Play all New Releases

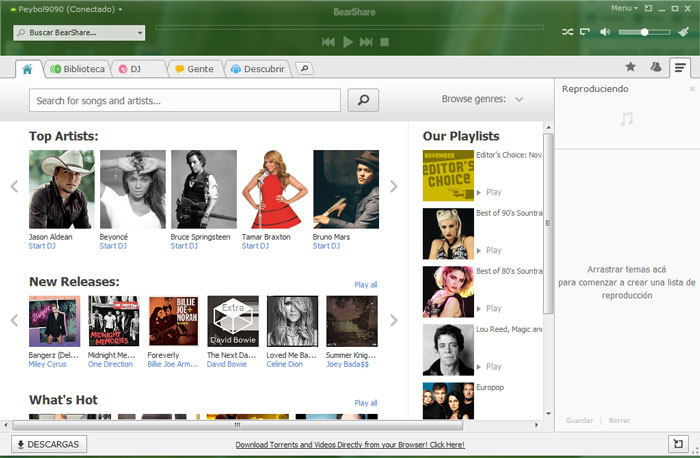coord(366,285)
